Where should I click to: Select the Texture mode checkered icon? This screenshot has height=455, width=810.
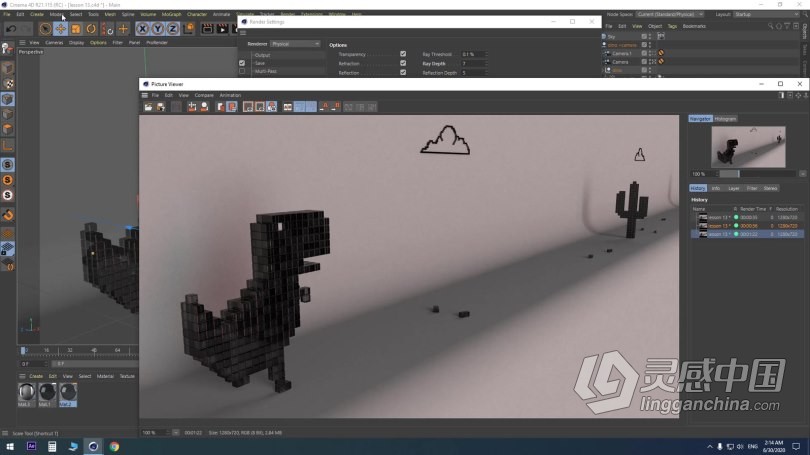(x=8, y=84)
